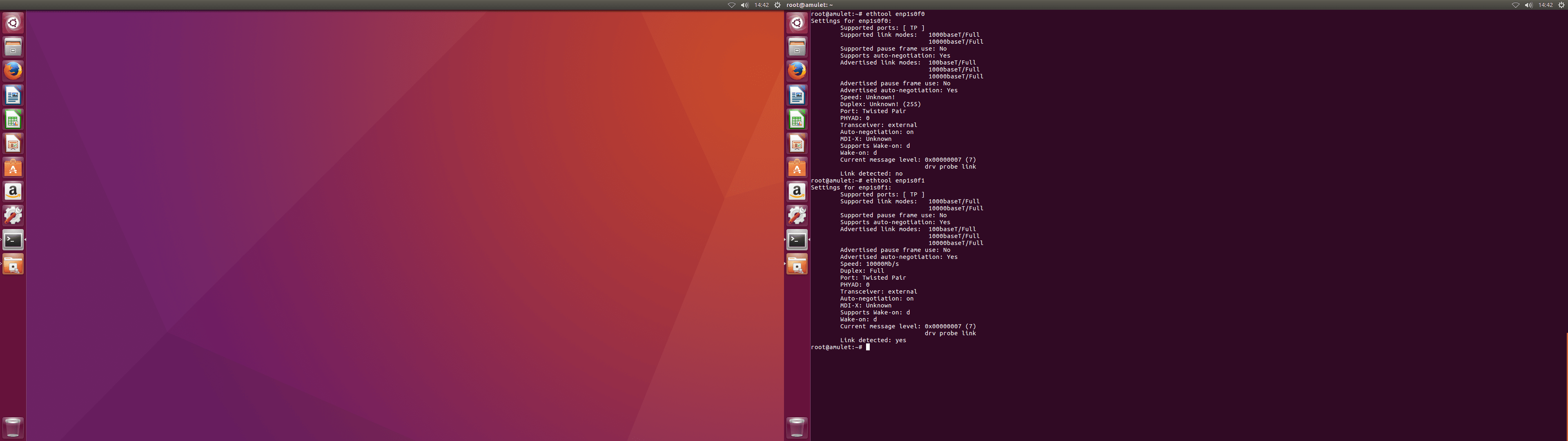Image resolution: width=1568 pixels, height=441 pixels.
Task: Open LibreOffice Calc in launcher beside the terminal
Action: (797, 119)
